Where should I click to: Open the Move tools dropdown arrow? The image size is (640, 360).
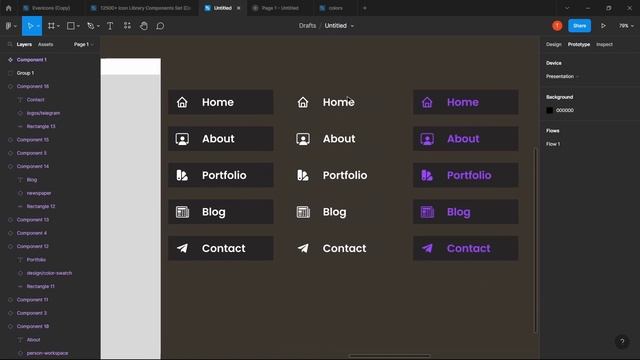click(x=38, y=26)
